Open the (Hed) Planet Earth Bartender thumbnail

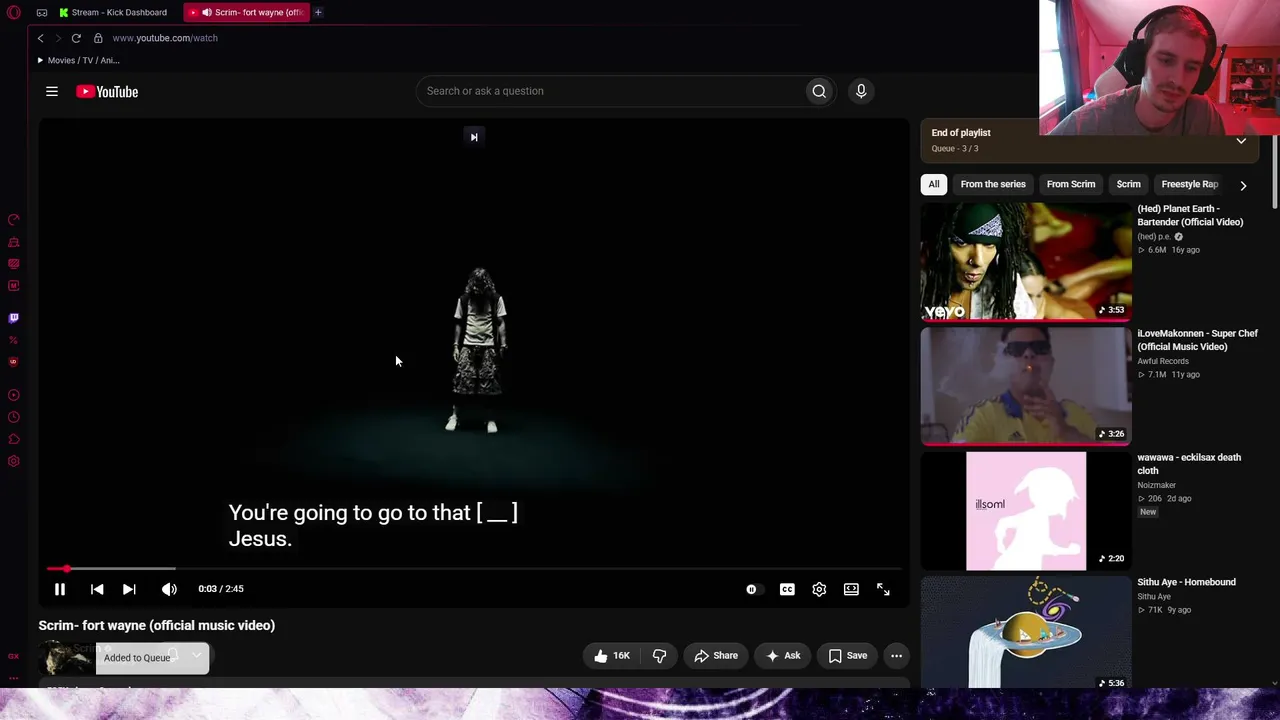click(x=1026, y=261)
